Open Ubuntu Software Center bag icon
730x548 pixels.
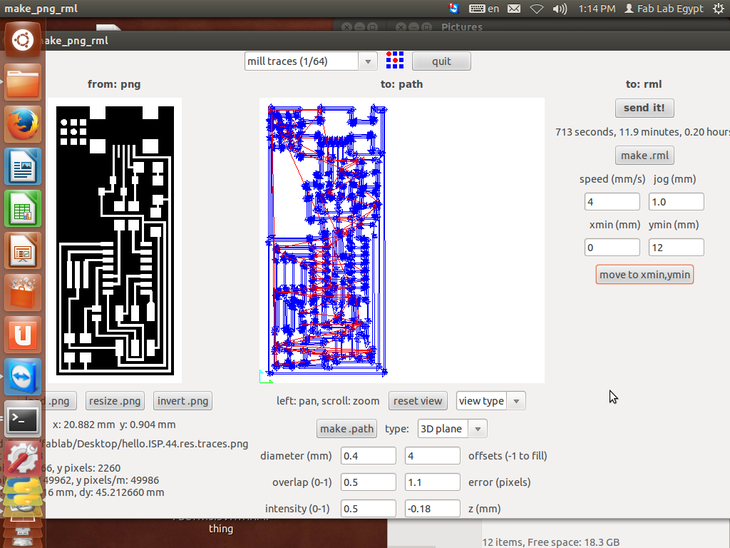click(x=22, y=292)
